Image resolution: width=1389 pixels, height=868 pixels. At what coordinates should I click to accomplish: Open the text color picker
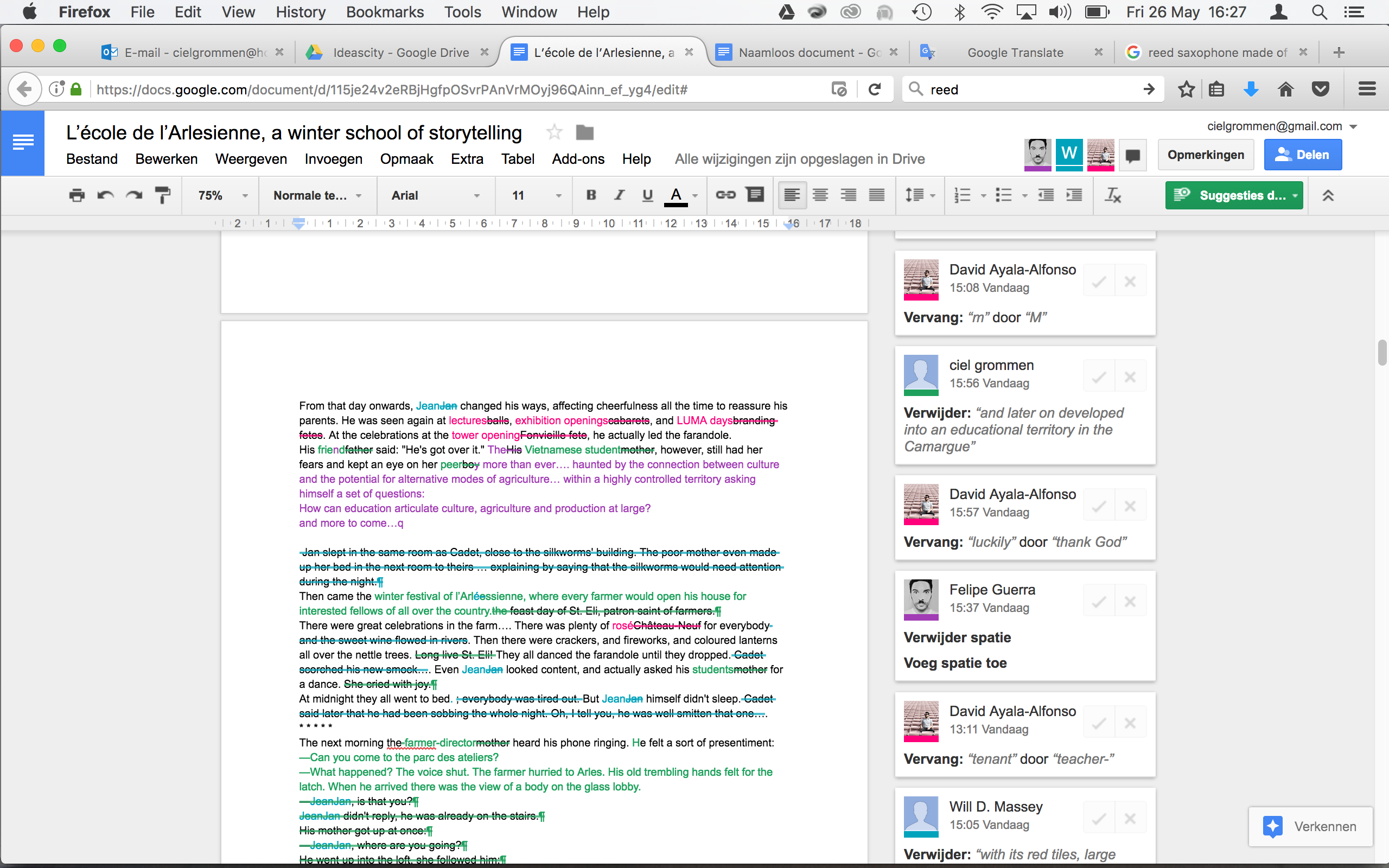coord(681,195)
